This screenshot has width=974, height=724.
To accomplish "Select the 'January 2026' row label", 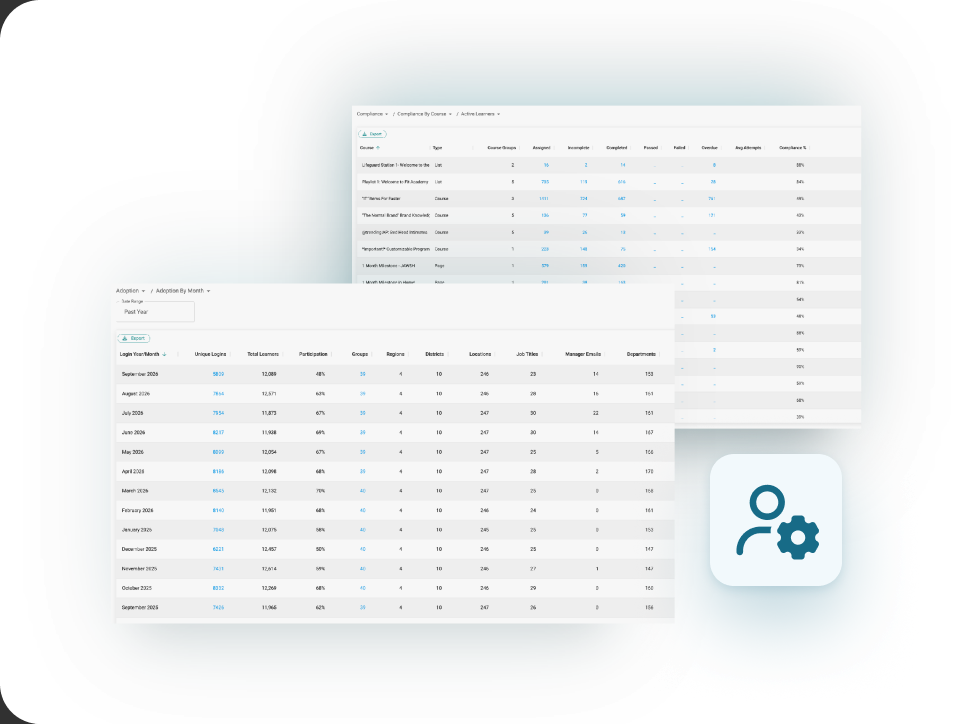I will point(137,530).
